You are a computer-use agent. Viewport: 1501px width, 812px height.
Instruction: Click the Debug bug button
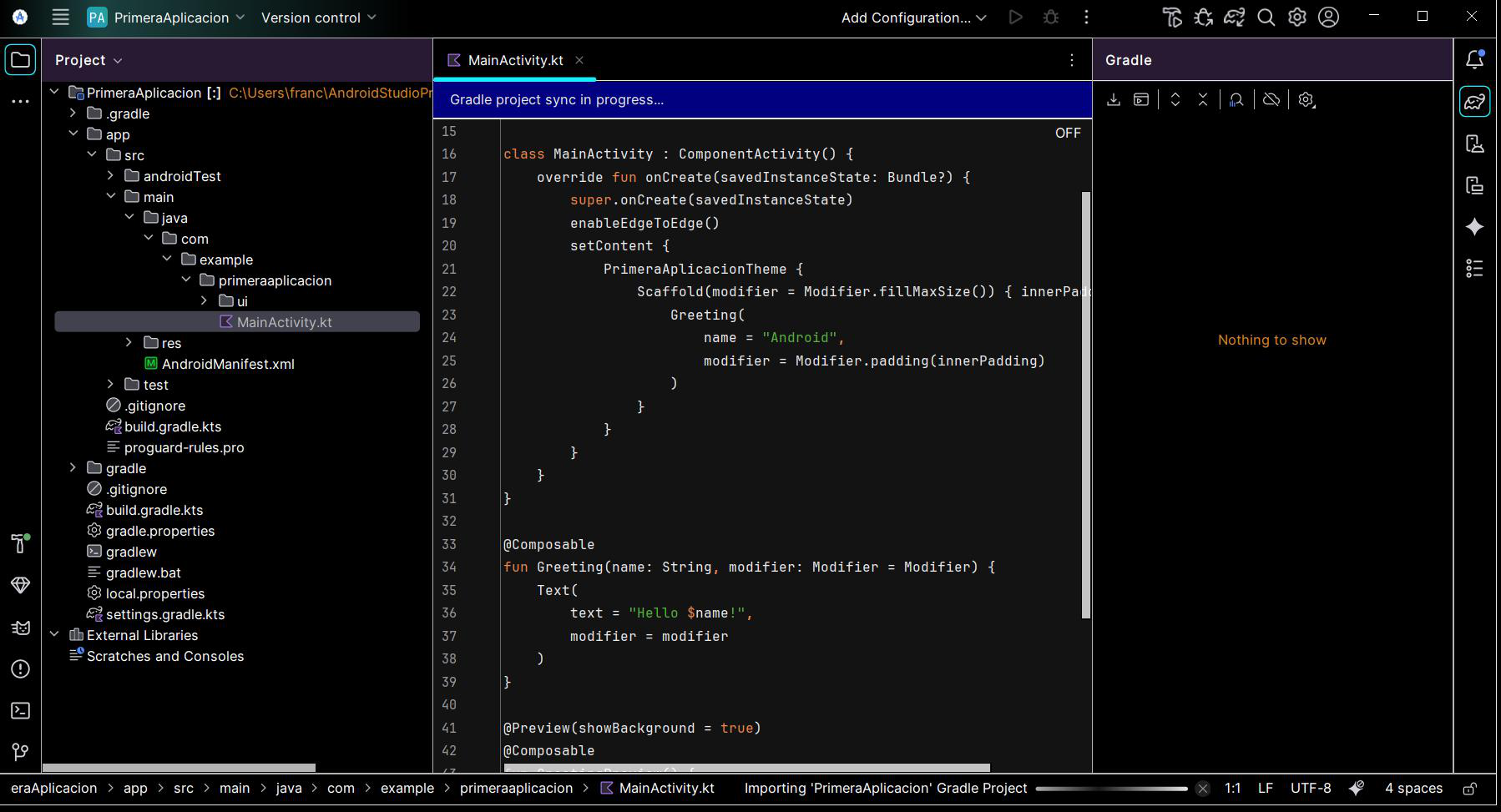click(x=1051, y=18)
